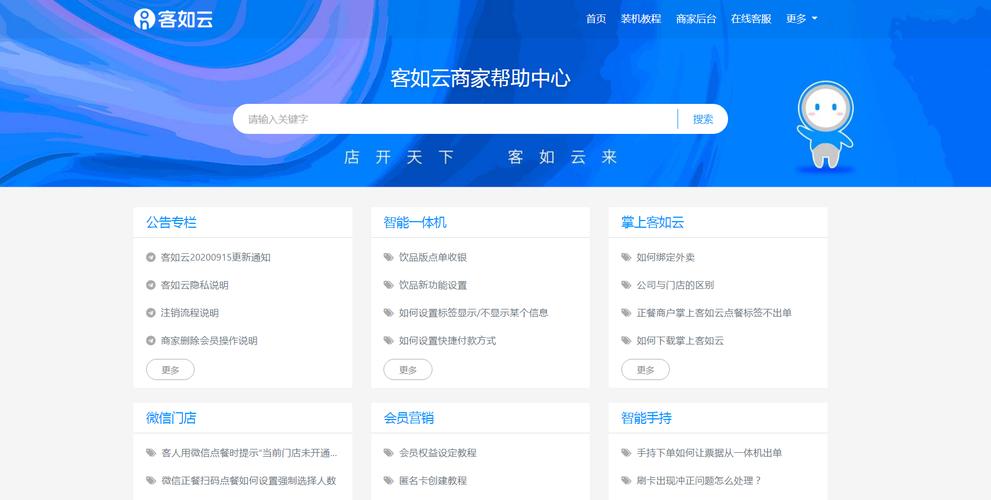The image size is (991, 500).
Task: Click 更多 button under 公告专栏
Action: pyautogui.click(x=170, y=370)
